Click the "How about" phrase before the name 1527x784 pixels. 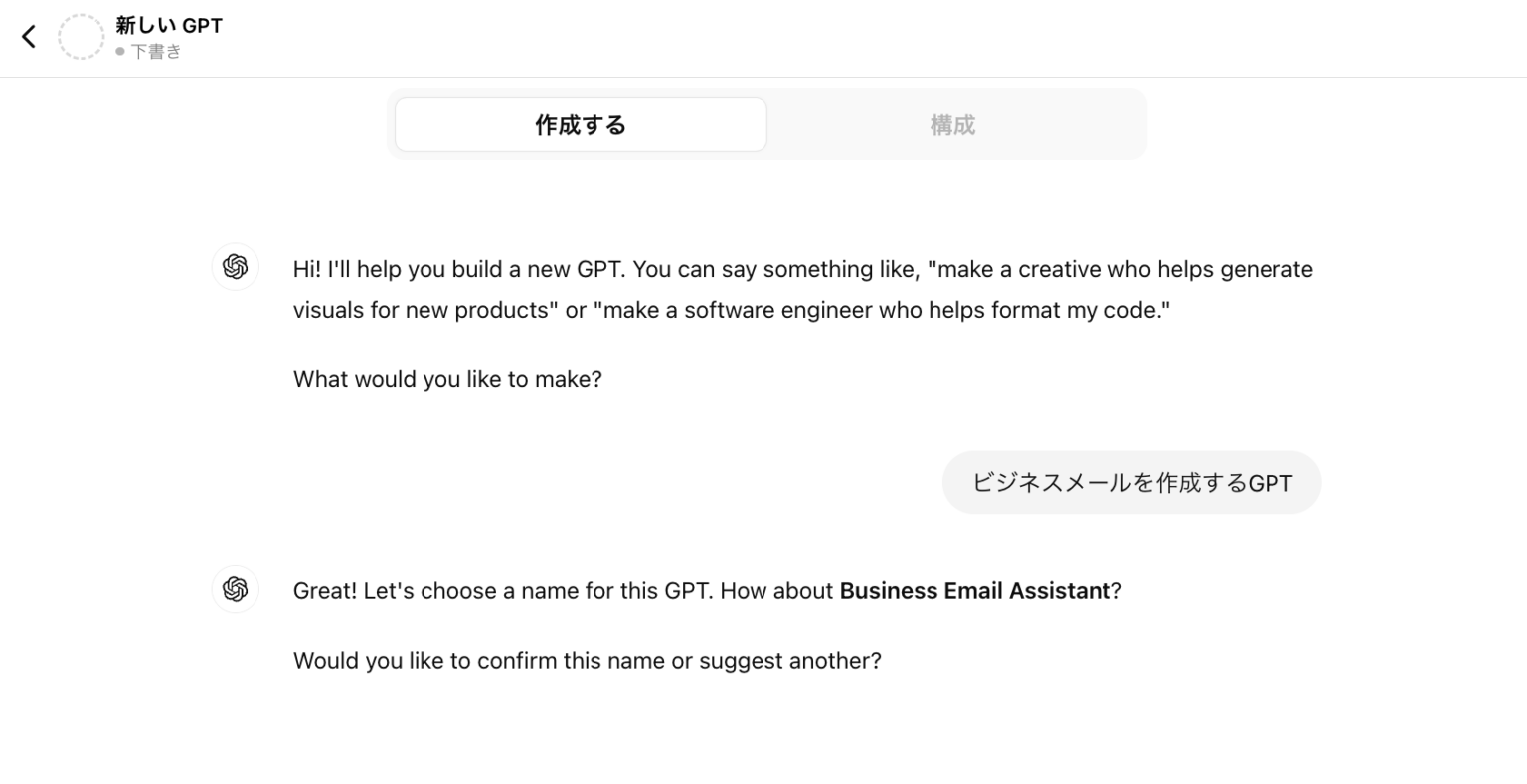(776, 591)
